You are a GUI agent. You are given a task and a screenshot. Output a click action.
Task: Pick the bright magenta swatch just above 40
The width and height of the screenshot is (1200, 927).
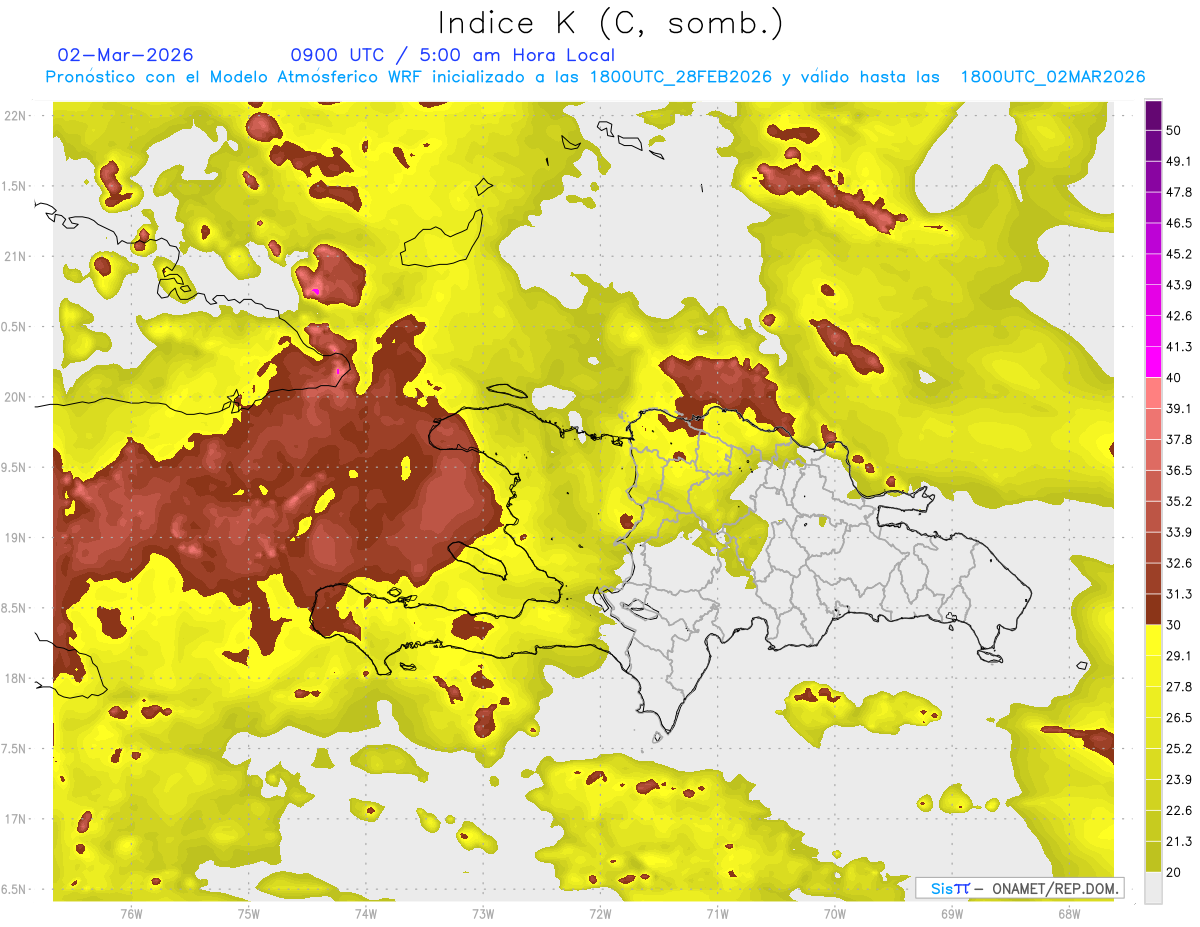coord(1153,362)
